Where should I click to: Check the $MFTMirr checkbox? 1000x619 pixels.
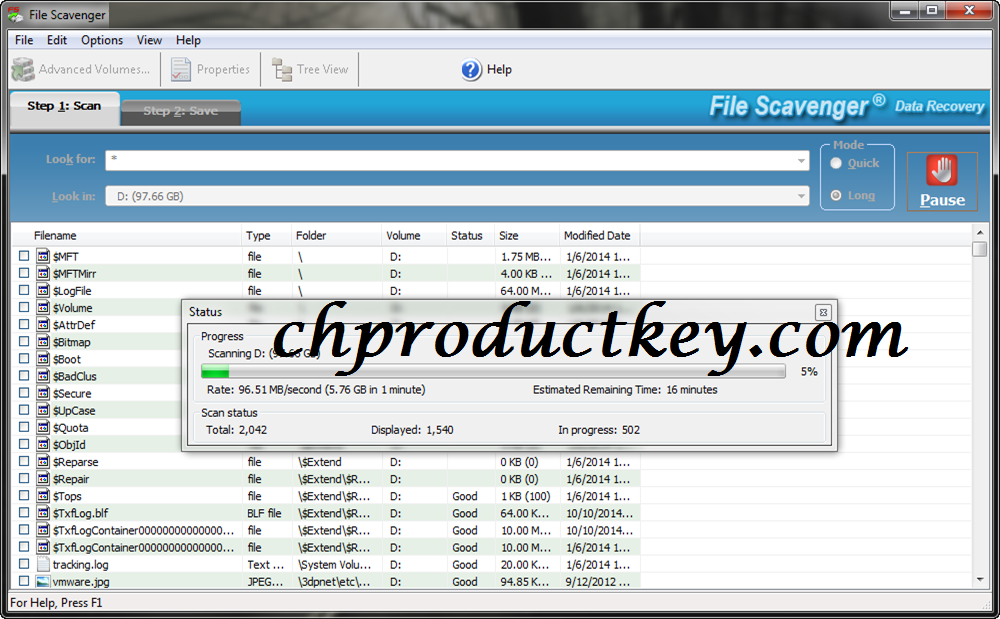(x=24, y=273)
